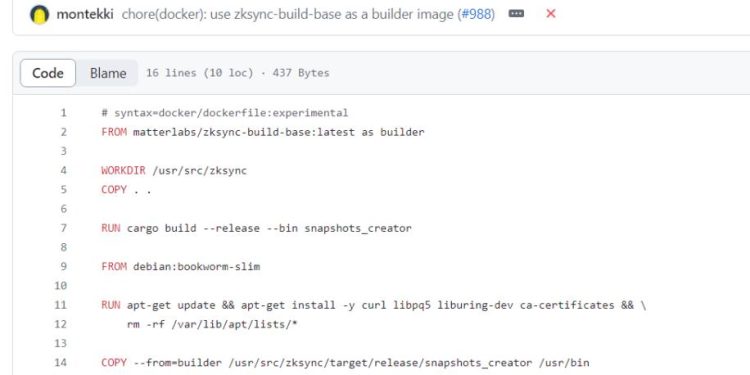Expand commit message ellipsis button

click(516, 14)
